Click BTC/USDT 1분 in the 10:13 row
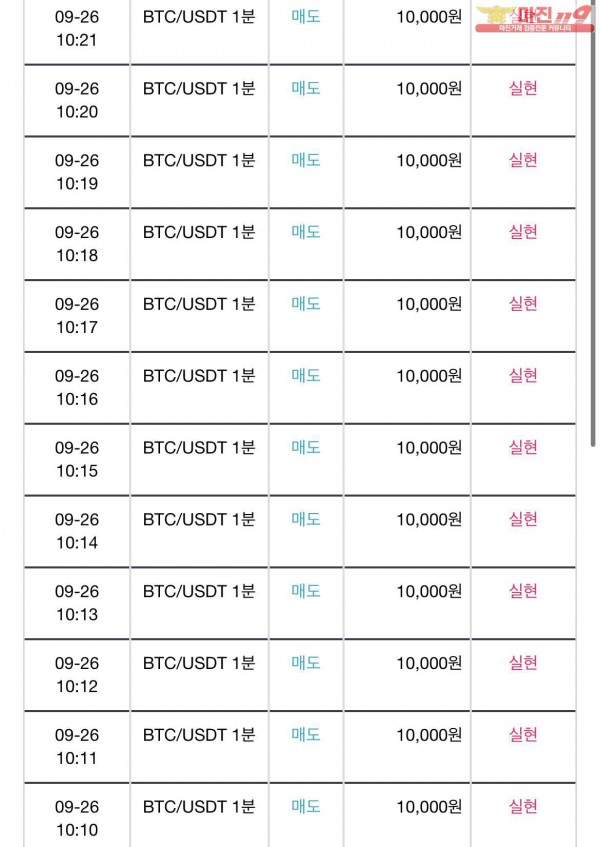 coord(199,591)
